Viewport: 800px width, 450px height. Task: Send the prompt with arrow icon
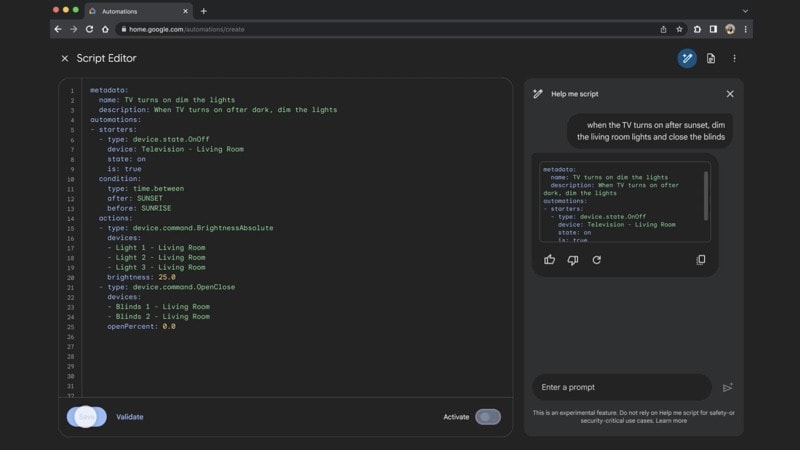coord(728,387)
